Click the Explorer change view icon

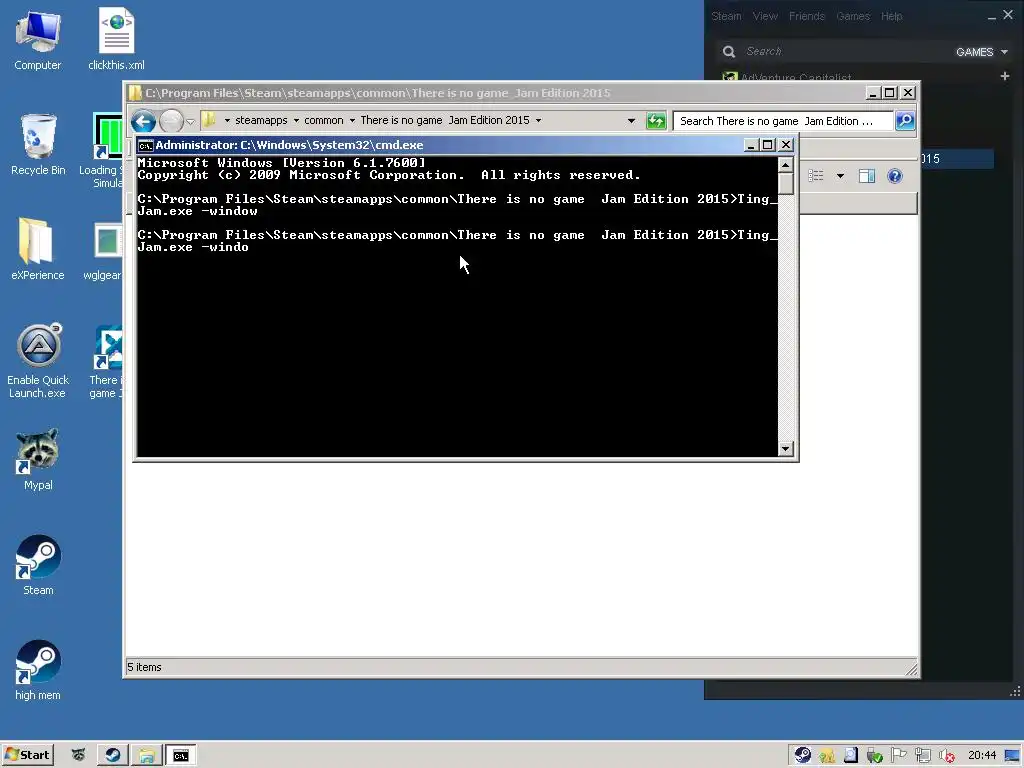pyautogui.click(x=816, y=176)
